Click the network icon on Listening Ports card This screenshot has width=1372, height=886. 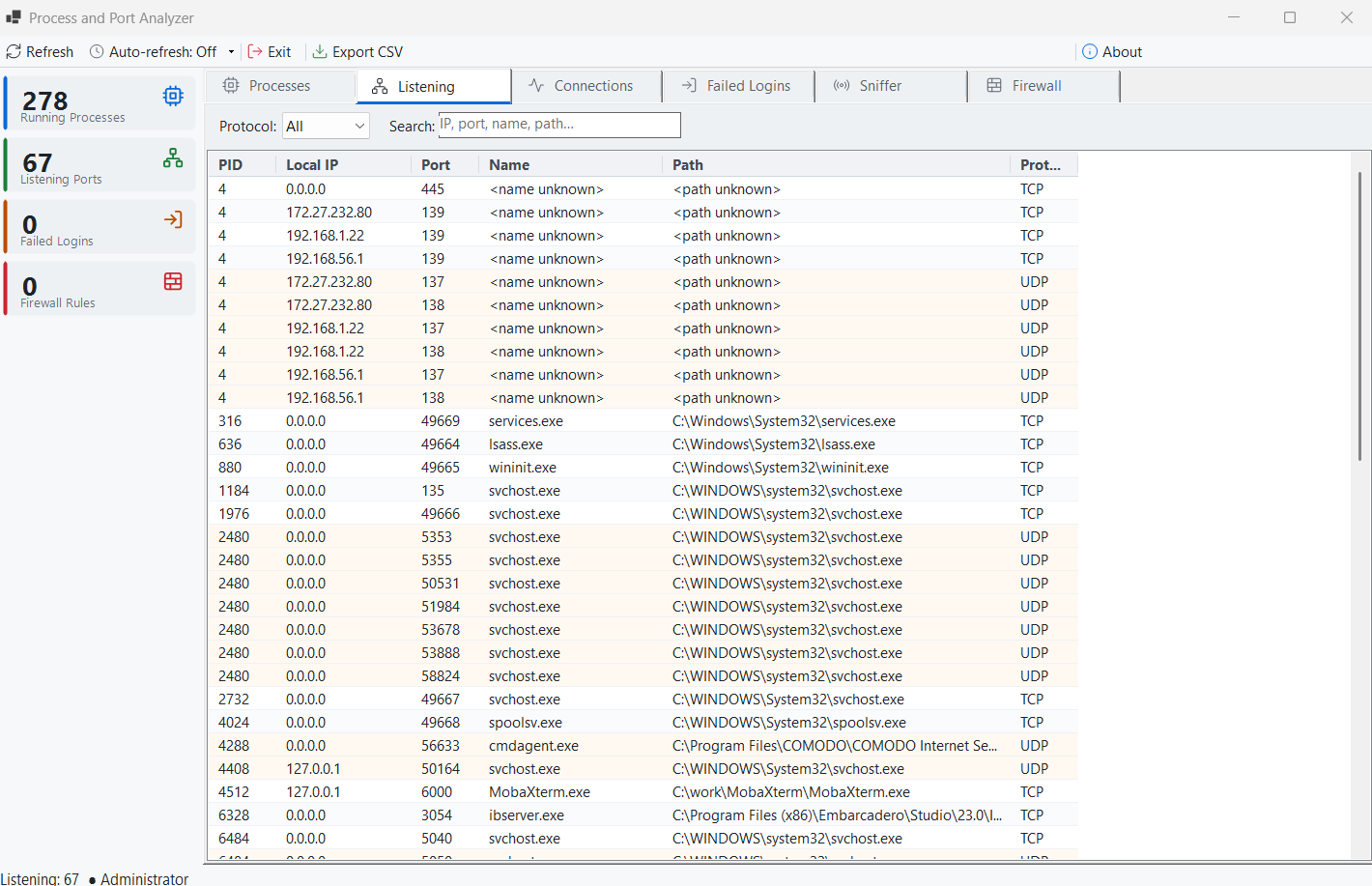(x=173, y=157)
